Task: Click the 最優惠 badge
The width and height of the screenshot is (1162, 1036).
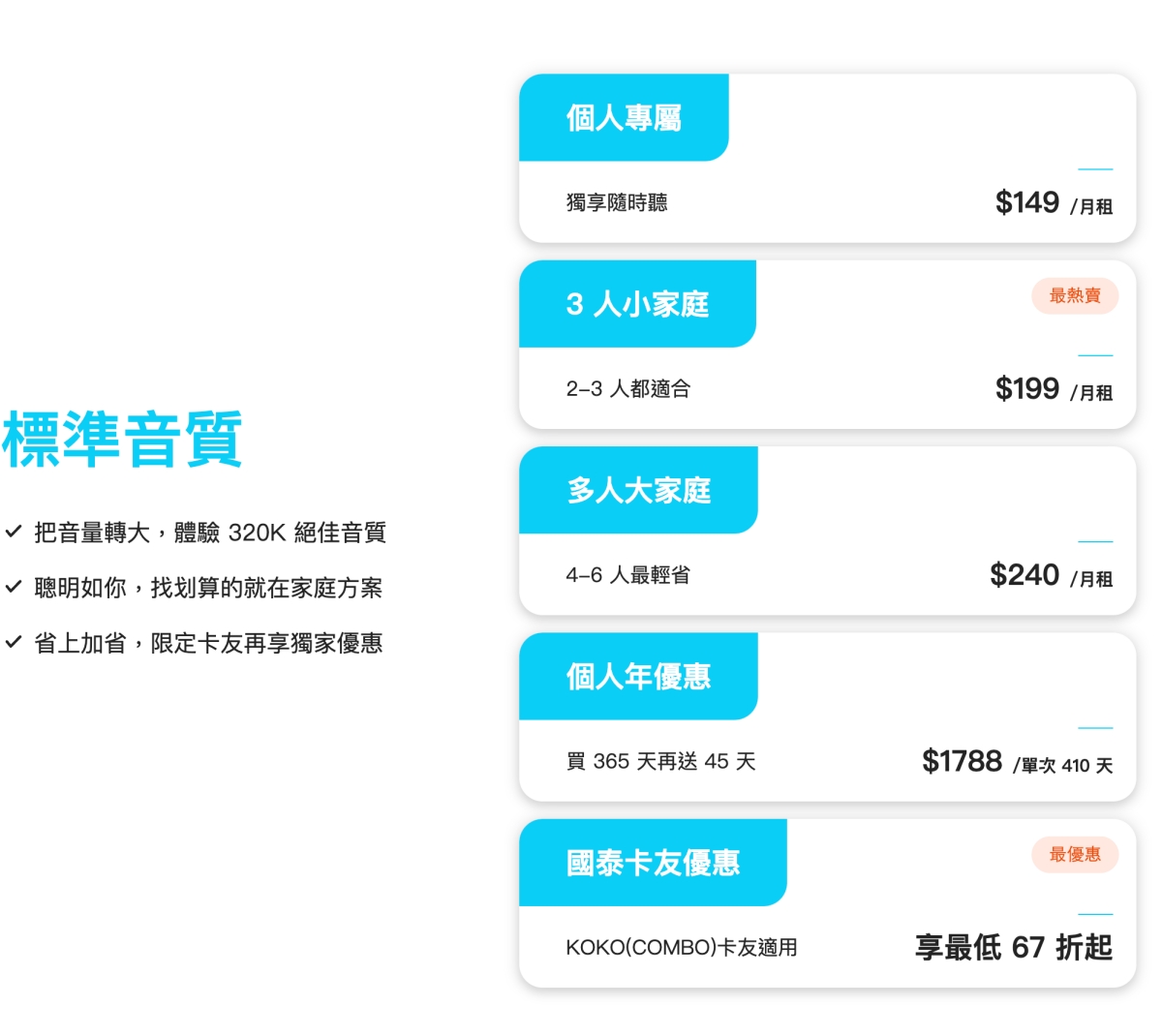Action: (x=1075, y=854)
